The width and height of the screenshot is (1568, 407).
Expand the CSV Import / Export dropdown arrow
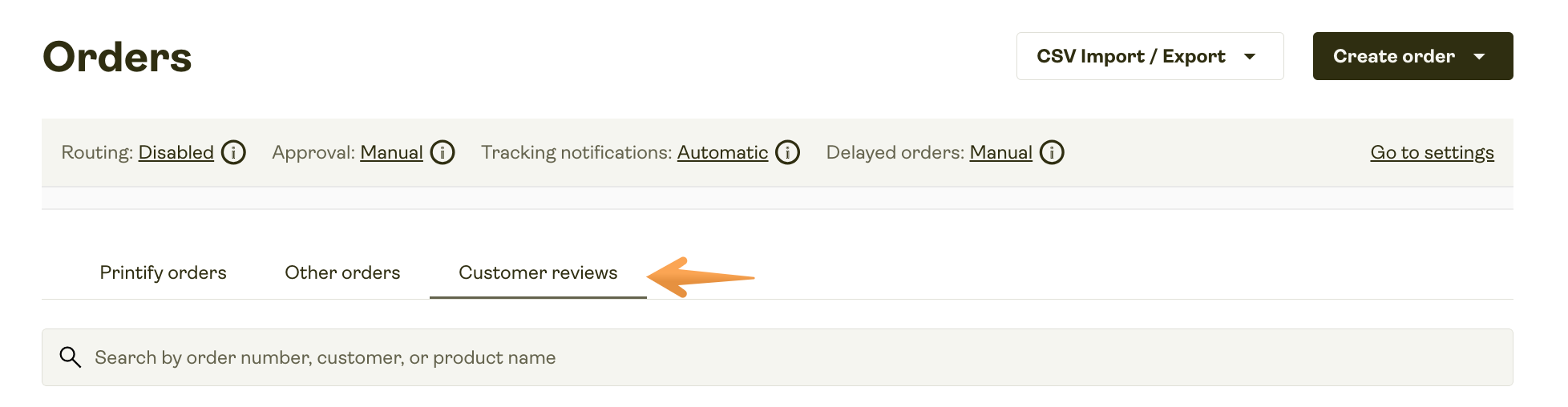pos(1250,57)
